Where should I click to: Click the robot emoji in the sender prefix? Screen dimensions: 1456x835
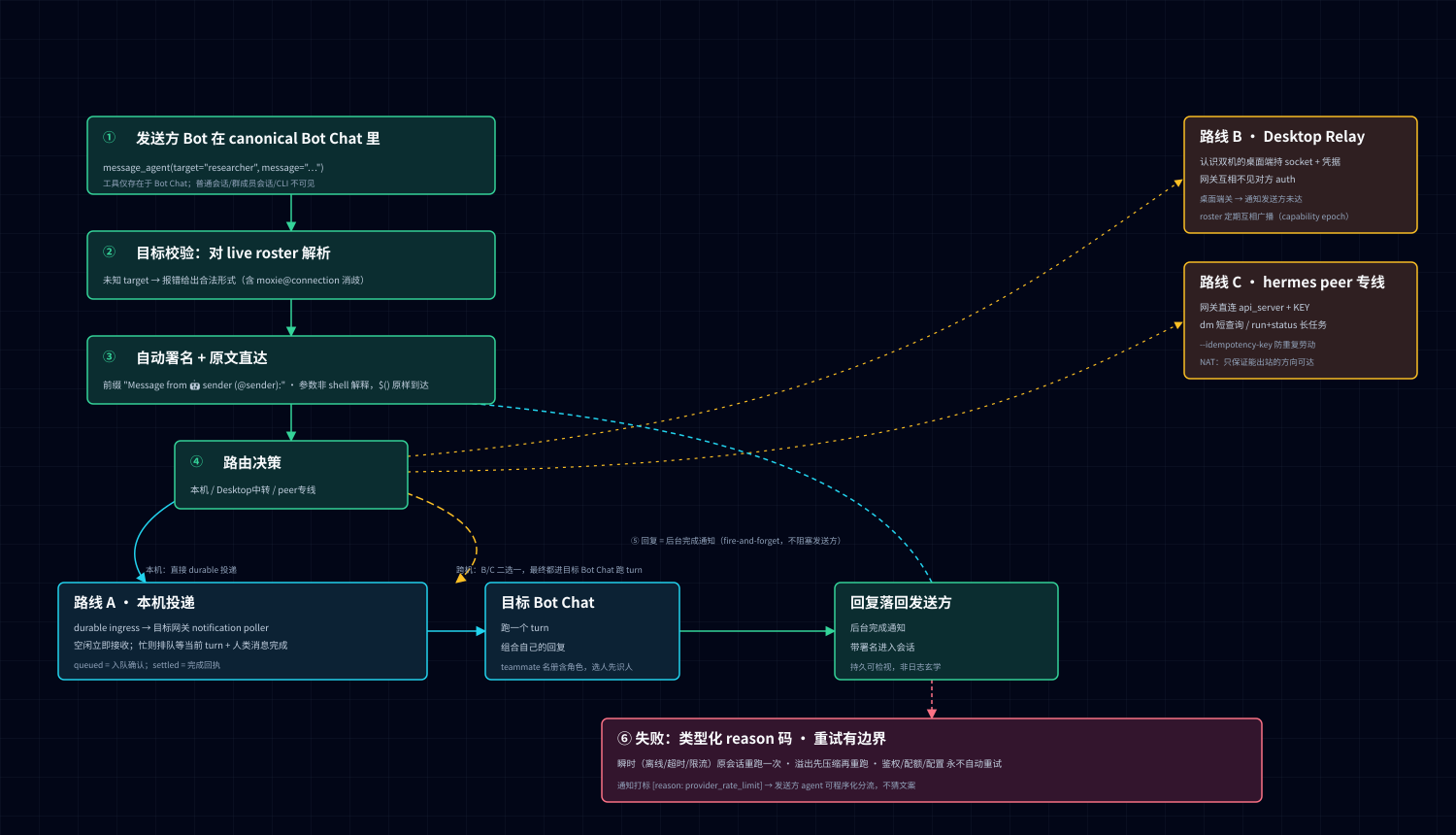point(194,385)
